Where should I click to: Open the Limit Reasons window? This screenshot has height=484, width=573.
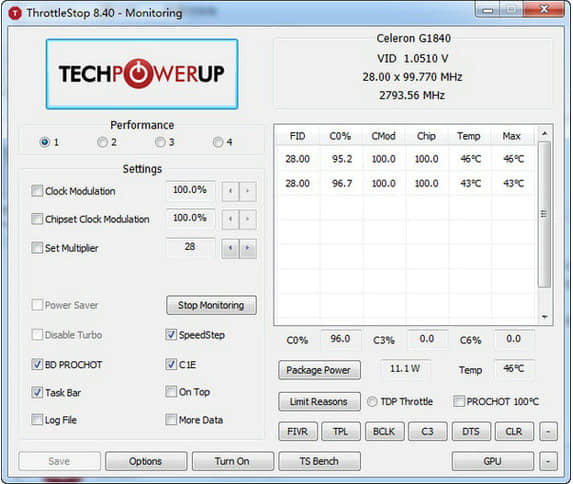pyautogui.click(x=319, y=402)
